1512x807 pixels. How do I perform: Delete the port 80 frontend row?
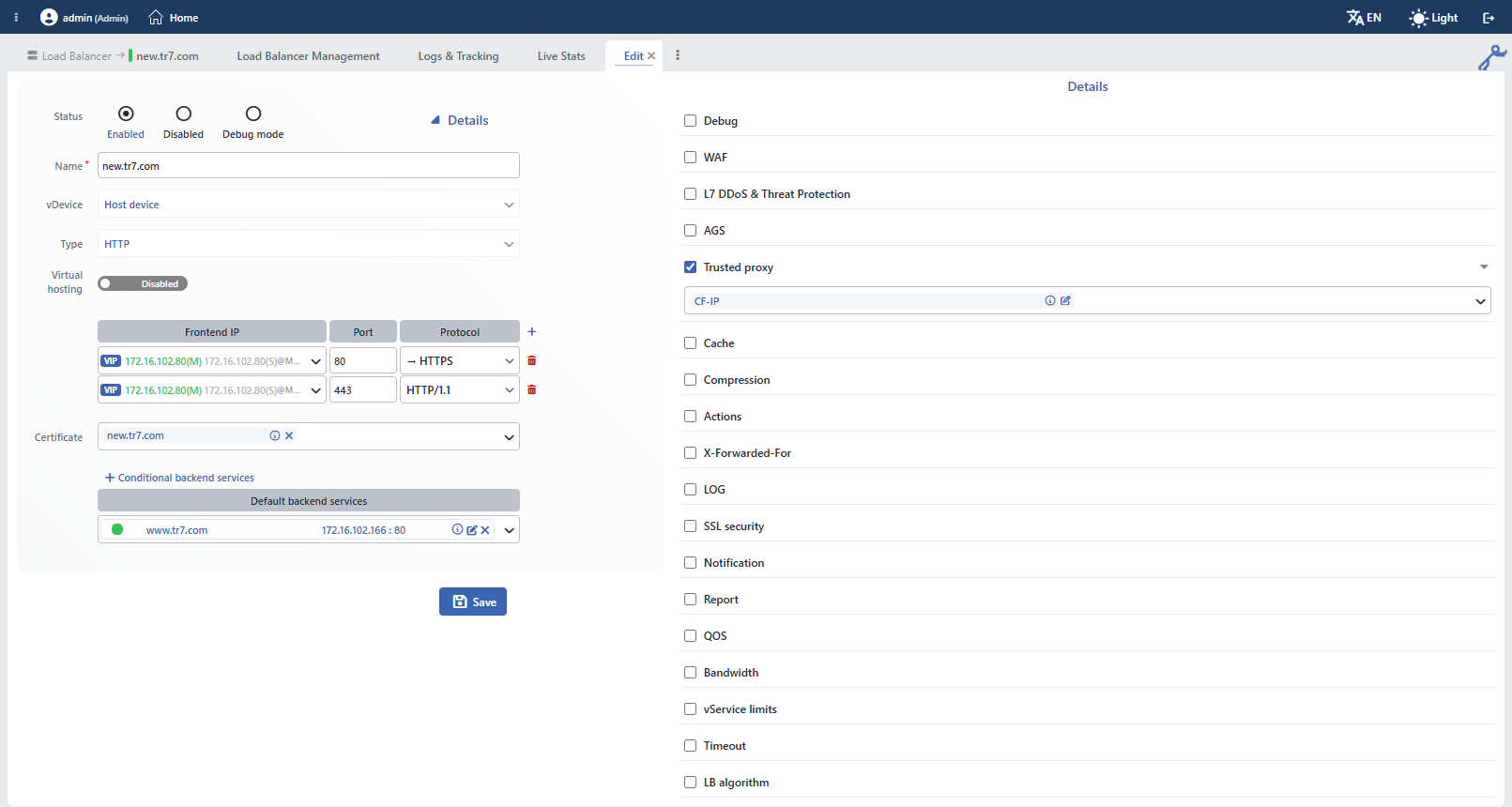(x=532, y=360)
